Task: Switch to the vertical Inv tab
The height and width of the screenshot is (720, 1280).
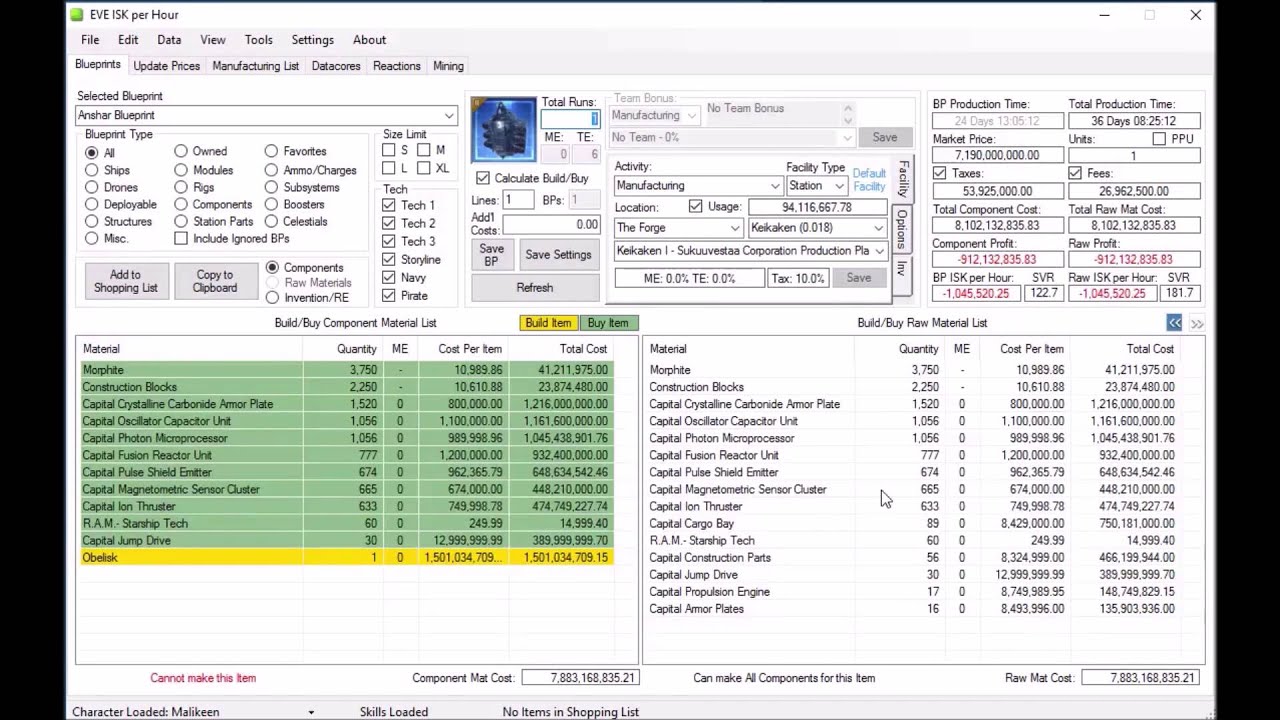Action: coord(902,268)
